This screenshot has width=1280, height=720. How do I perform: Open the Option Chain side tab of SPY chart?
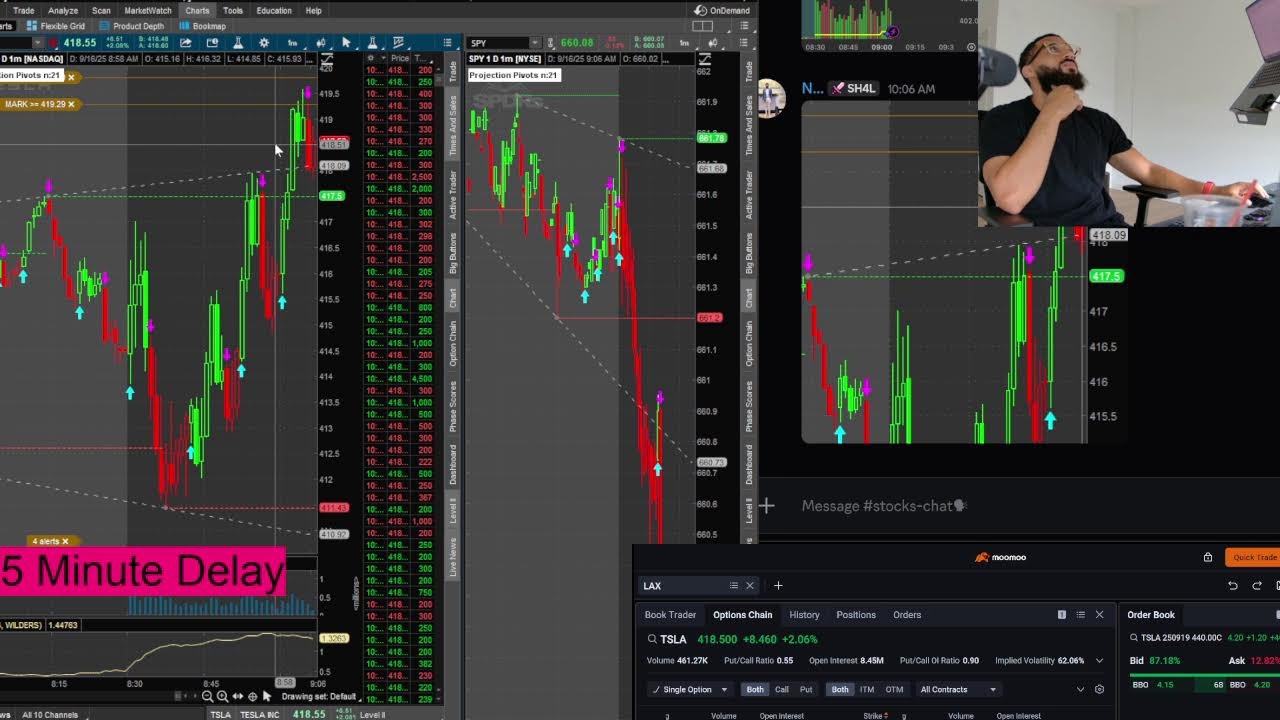click(749, 344)
